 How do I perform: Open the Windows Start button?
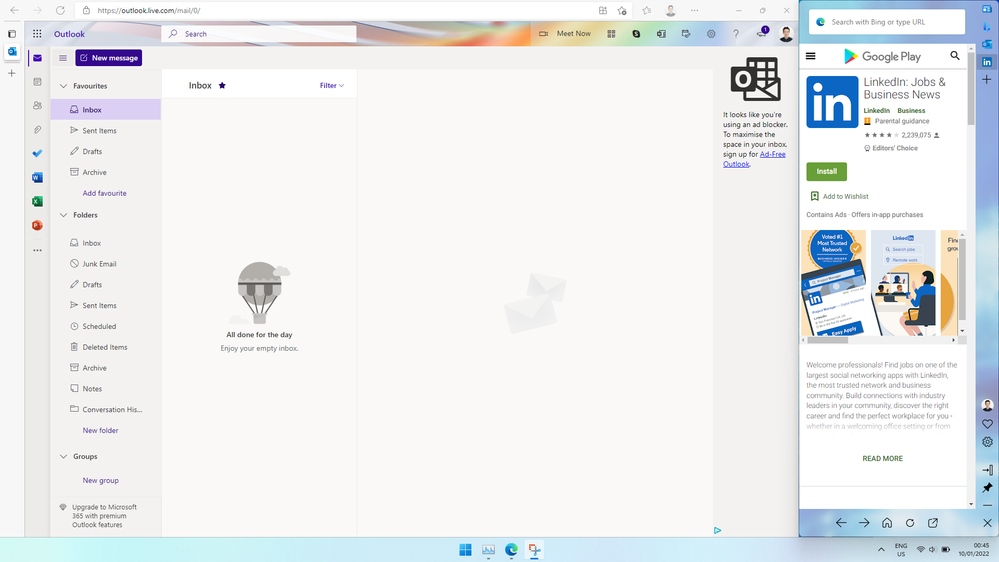pos(466,550)
